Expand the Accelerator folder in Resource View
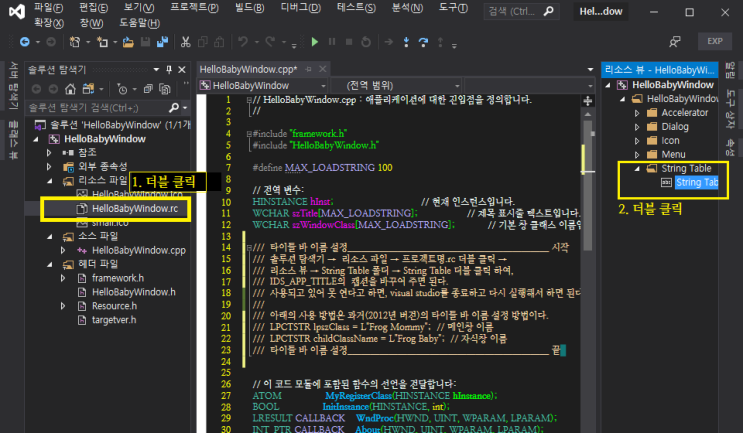This screenshot has height=433, width=743. pyautogui.click(x=637, y=113)
